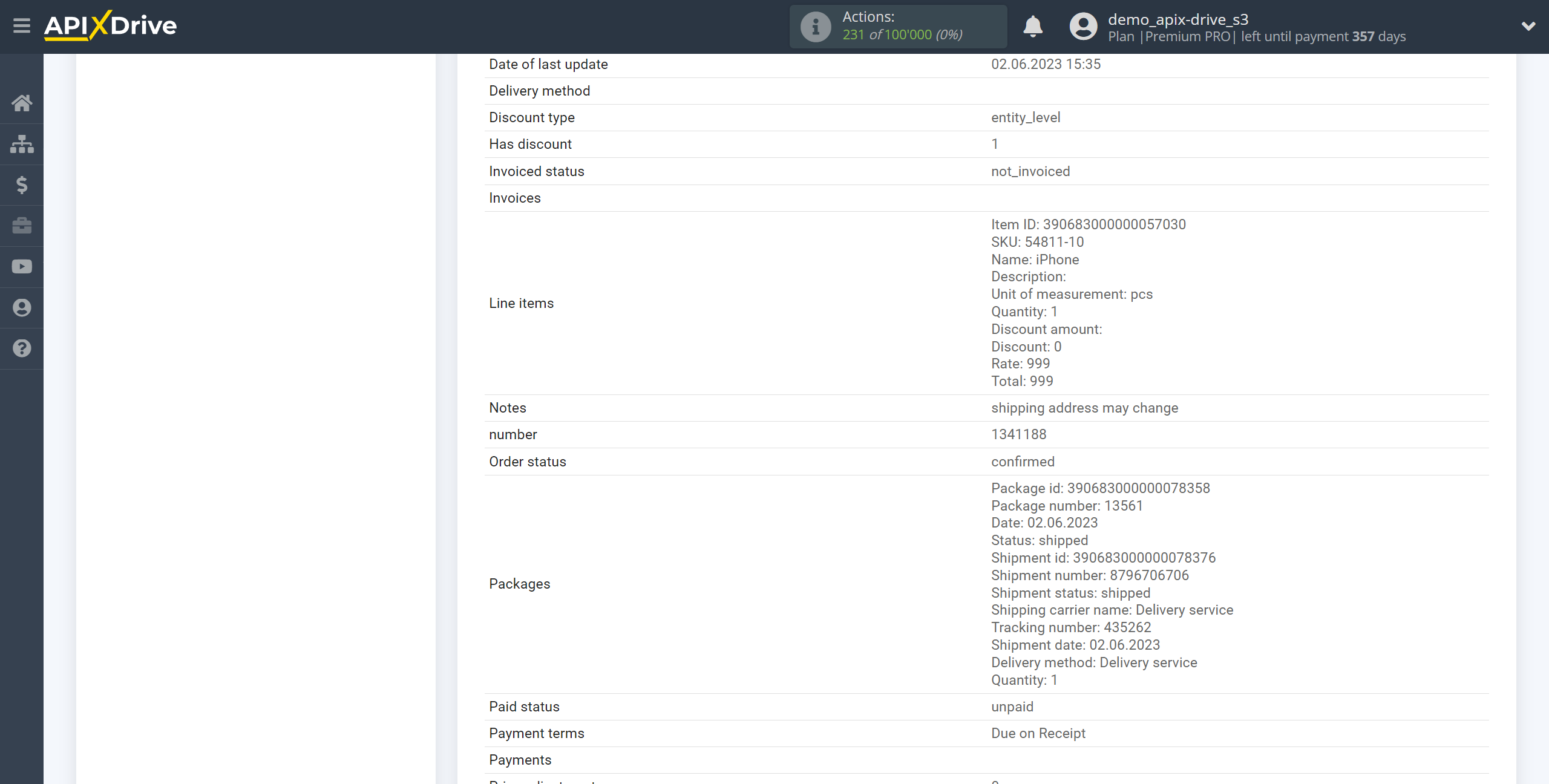Click the Payment terms label
The image size is (1549, 784).
537,734
